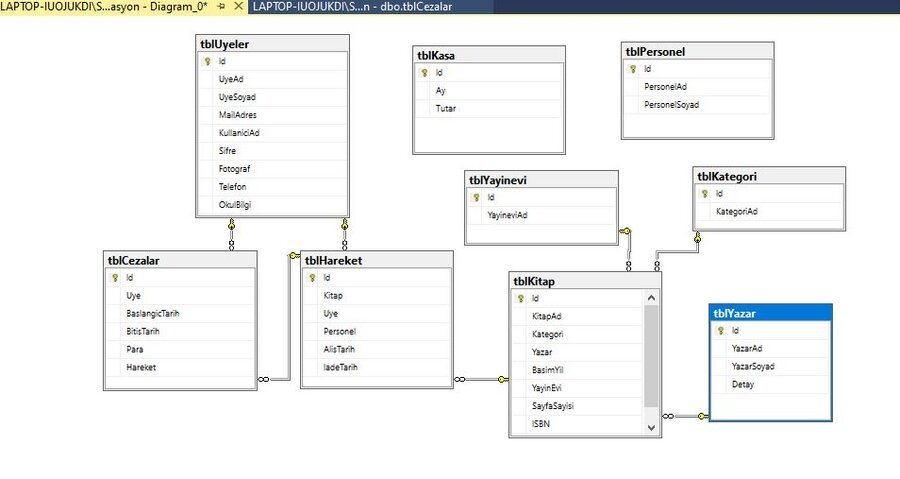The height and width of the screenshot is (479, 900).
Task: Select the YayinEvi column in tblKitap
Action: [578, 388]
